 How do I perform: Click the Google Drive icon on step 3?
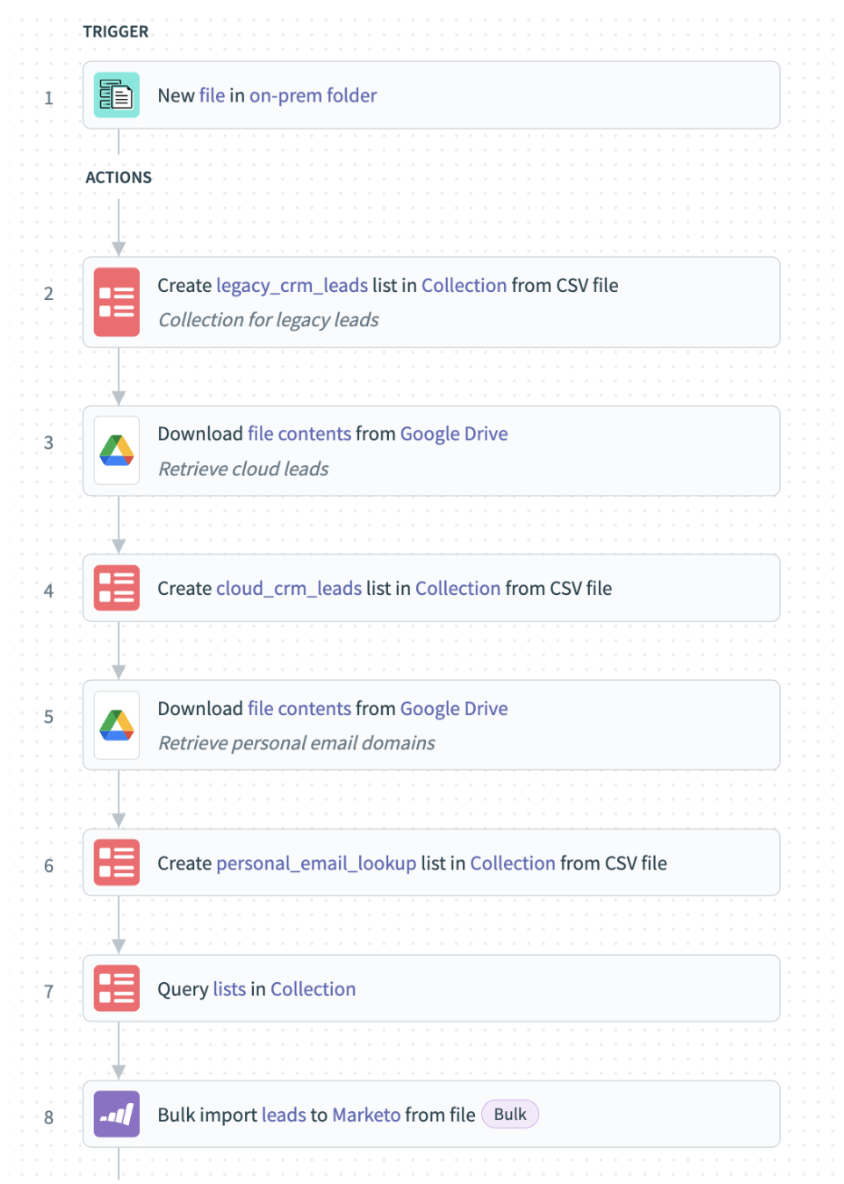click(116, 450)
